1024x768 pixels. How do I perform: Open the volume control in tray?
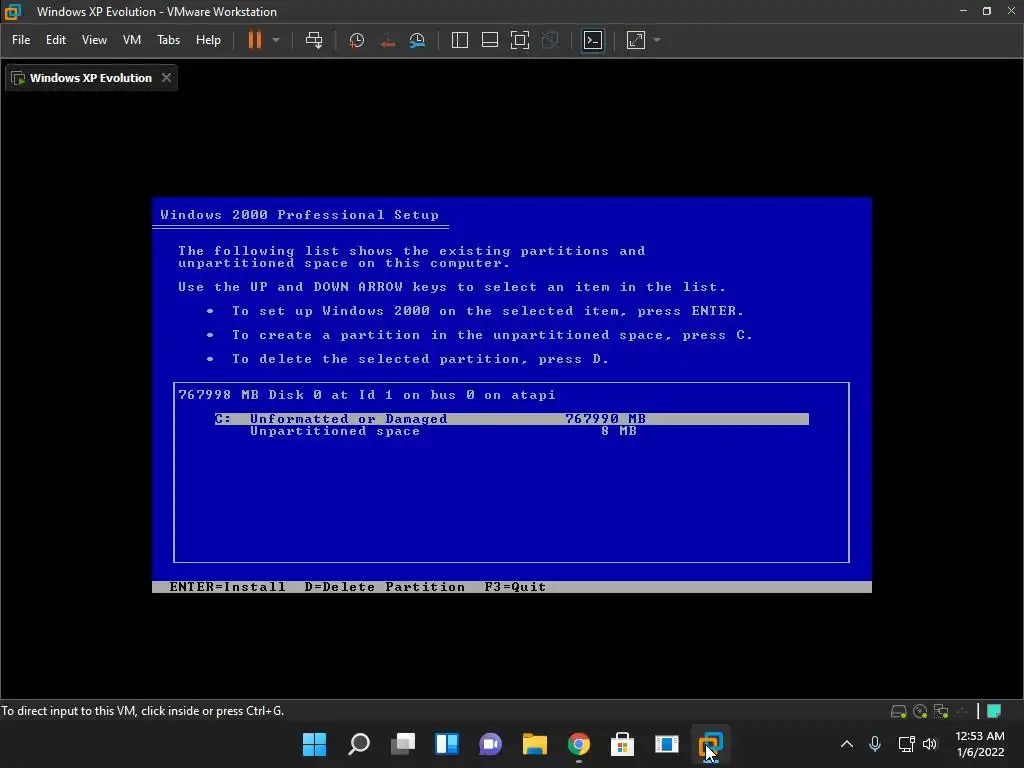(931, 744)
